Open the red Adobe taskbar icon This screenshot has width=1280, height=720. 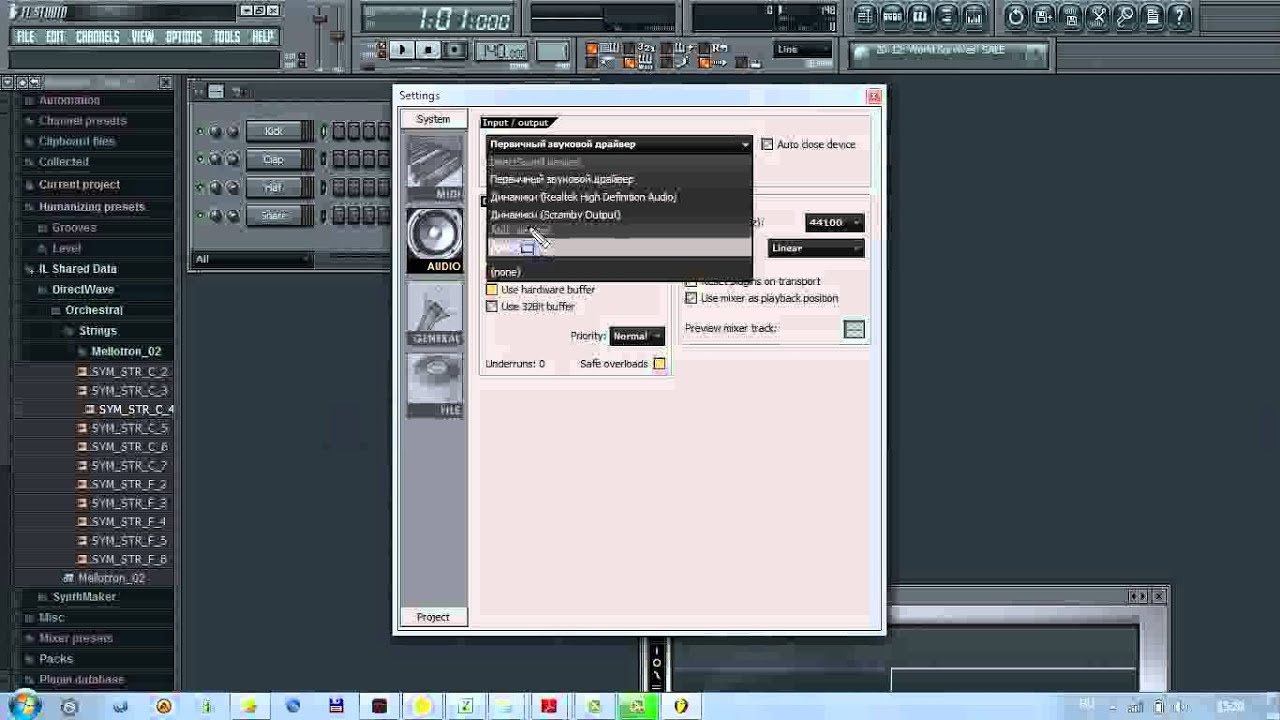549,706
